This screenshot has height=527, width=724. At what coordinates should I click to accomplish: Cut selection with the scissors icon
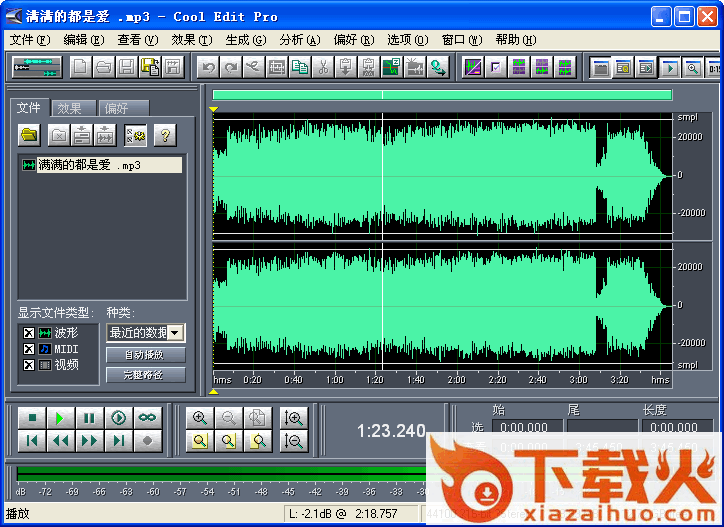pyautogui.click(x=323, y=67)
